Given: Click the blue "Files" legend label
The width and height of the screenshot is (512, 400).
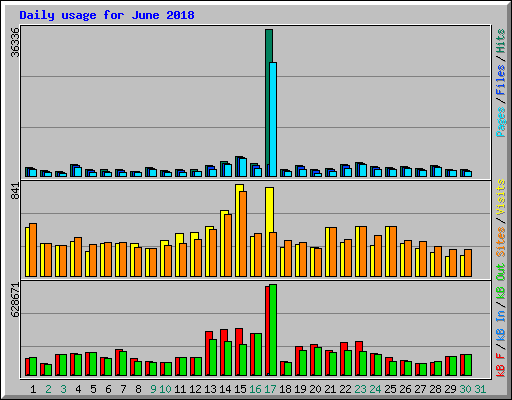Looking at the screenshot, I should tap(501, 79).
